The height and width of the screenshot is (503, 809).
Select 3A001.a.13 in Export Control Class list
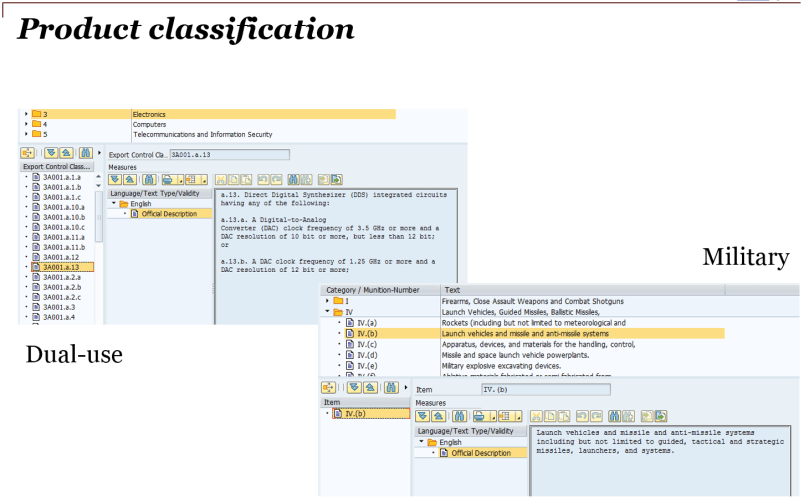tap(61, 267)
